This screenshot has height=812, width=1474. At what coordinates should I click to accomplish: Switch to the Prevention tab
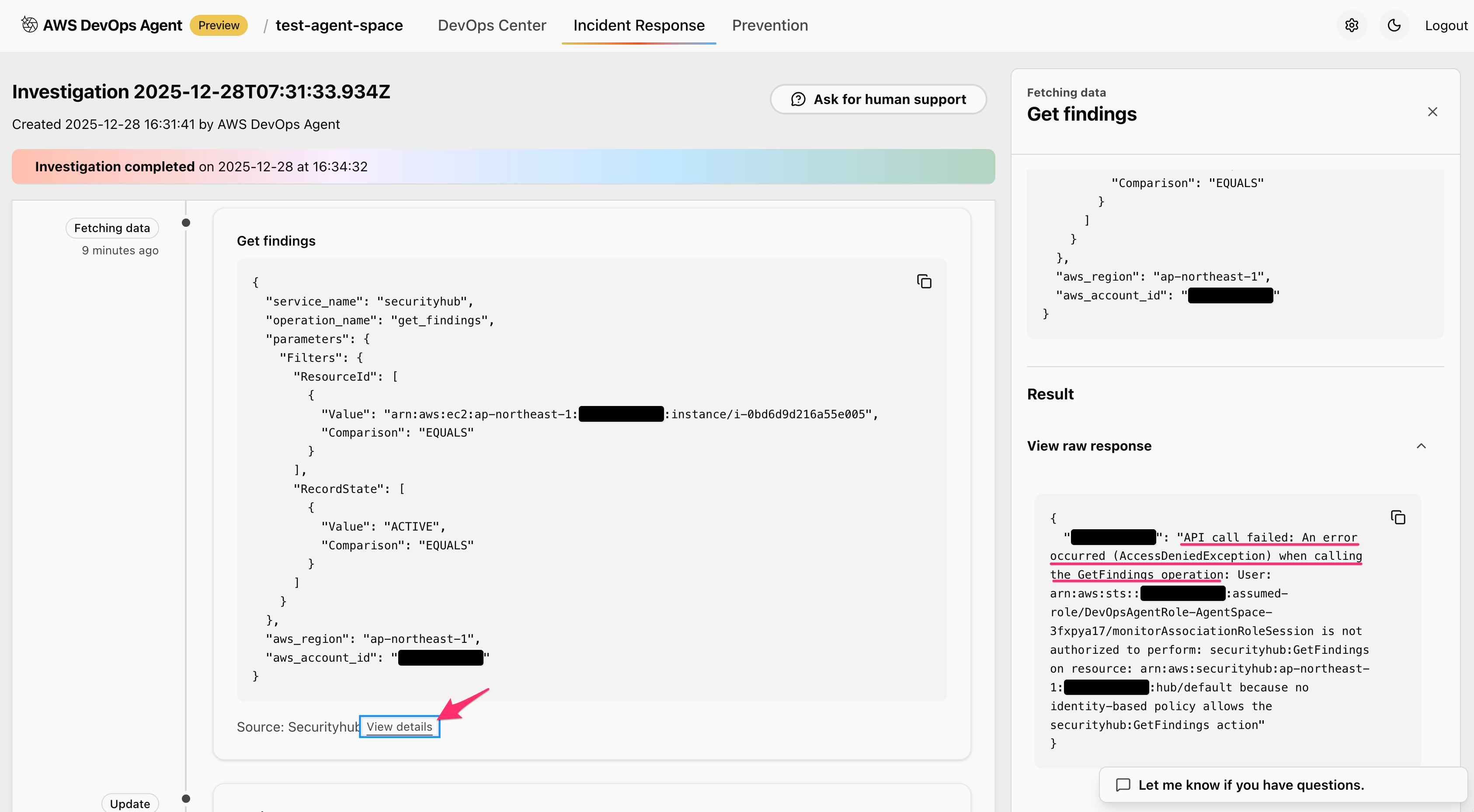coord(770,25)
